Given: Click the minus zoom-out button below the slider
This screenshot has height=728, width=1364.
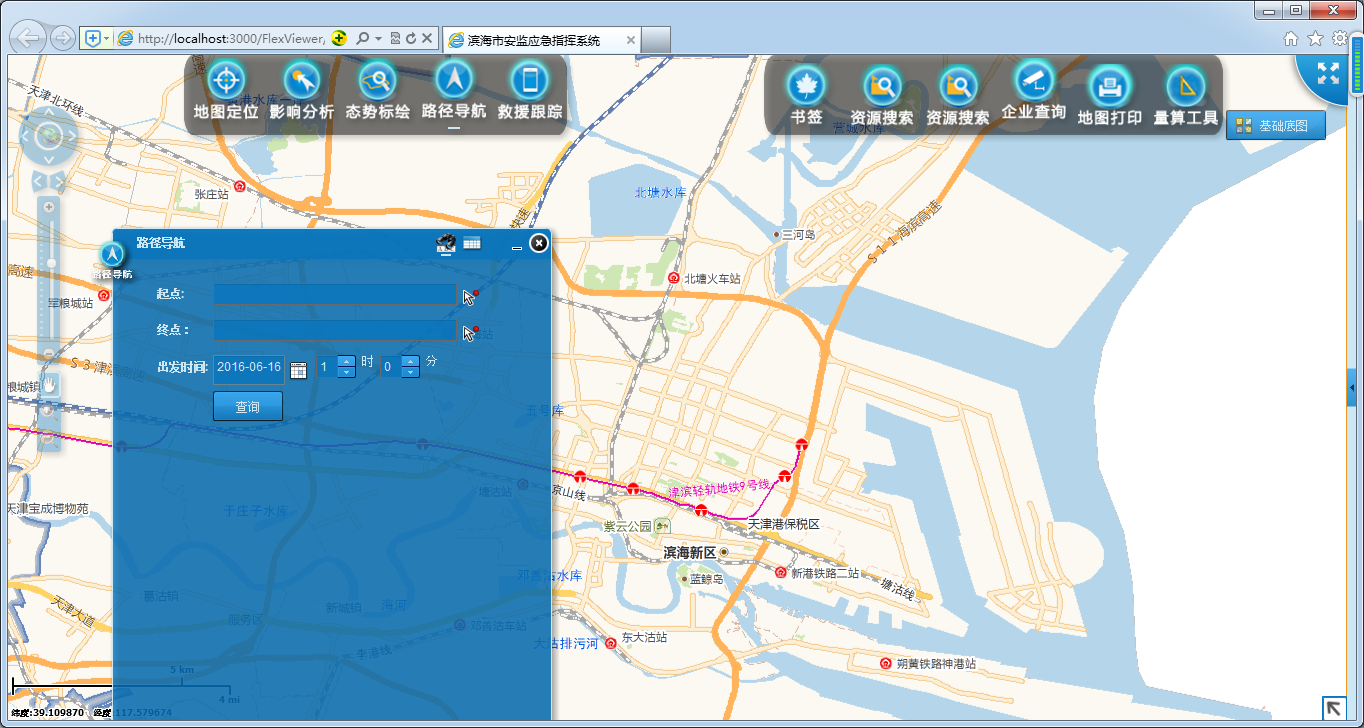Looking at the screenshot, I should point(49,354).
